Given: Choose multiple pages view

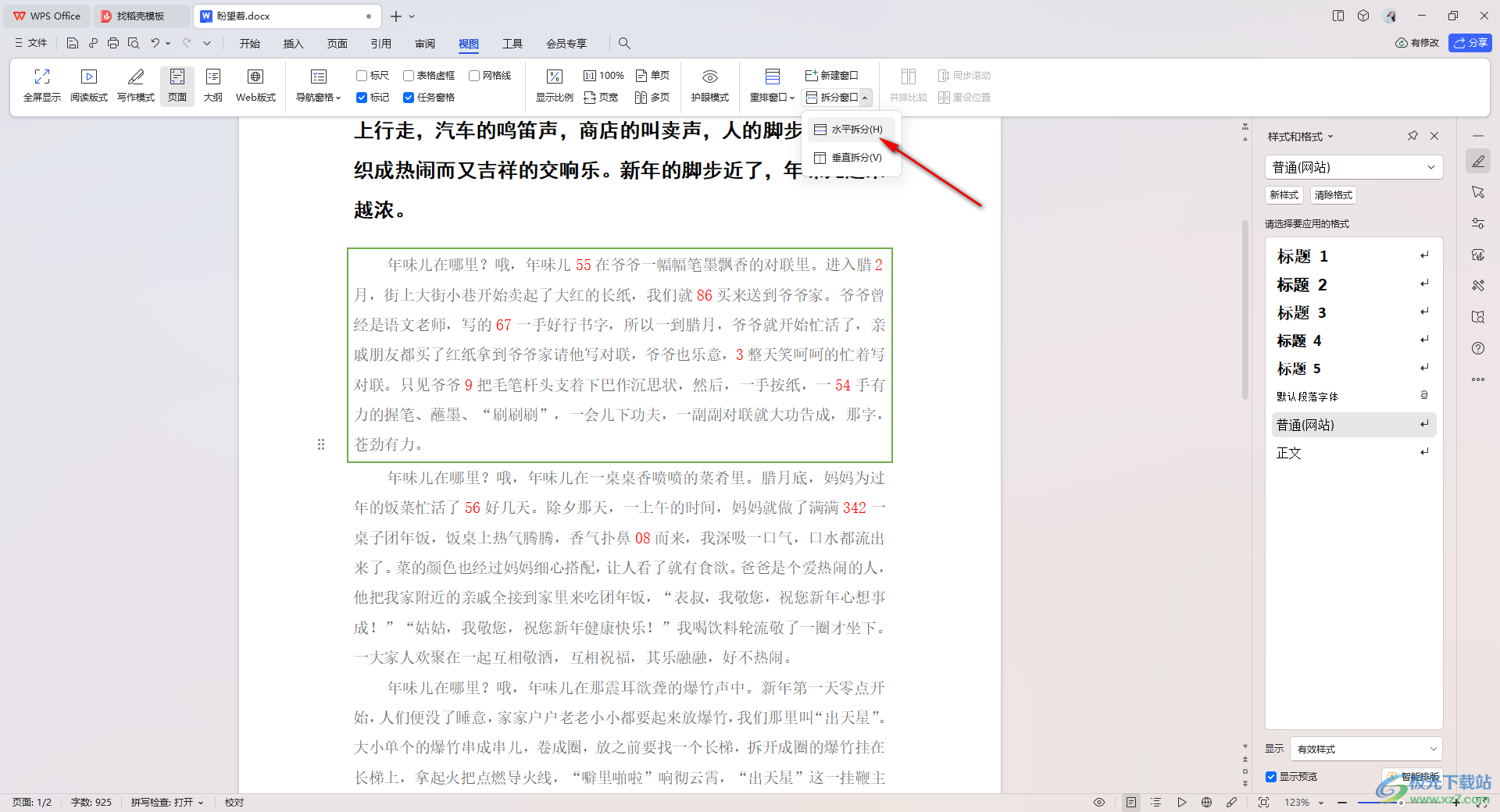Looking at the screenshot, I should click(x=653, y=98).
